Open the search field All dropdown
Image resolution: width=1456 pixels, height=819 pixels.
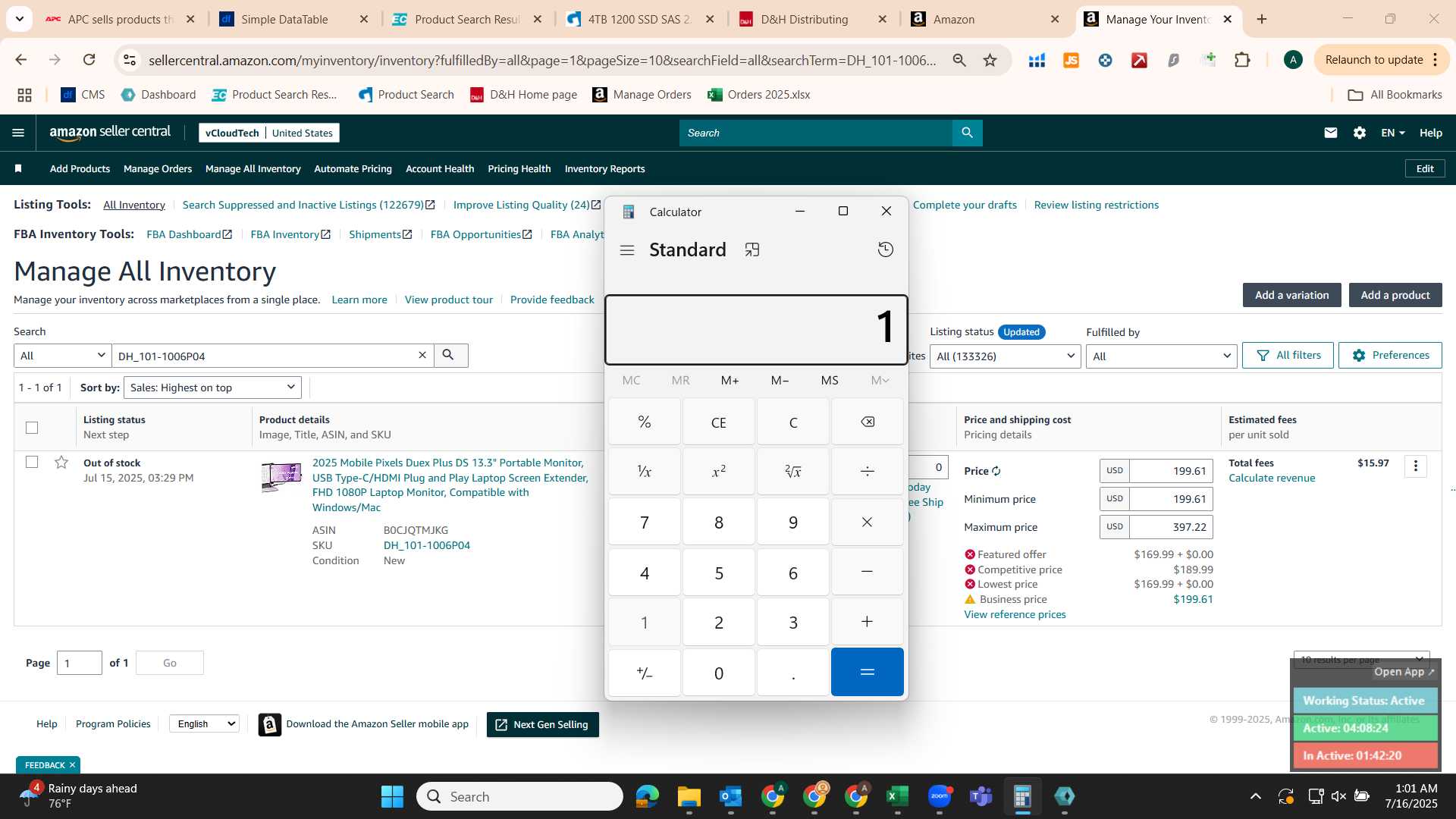pyautogui.click(x=63, y=356)
